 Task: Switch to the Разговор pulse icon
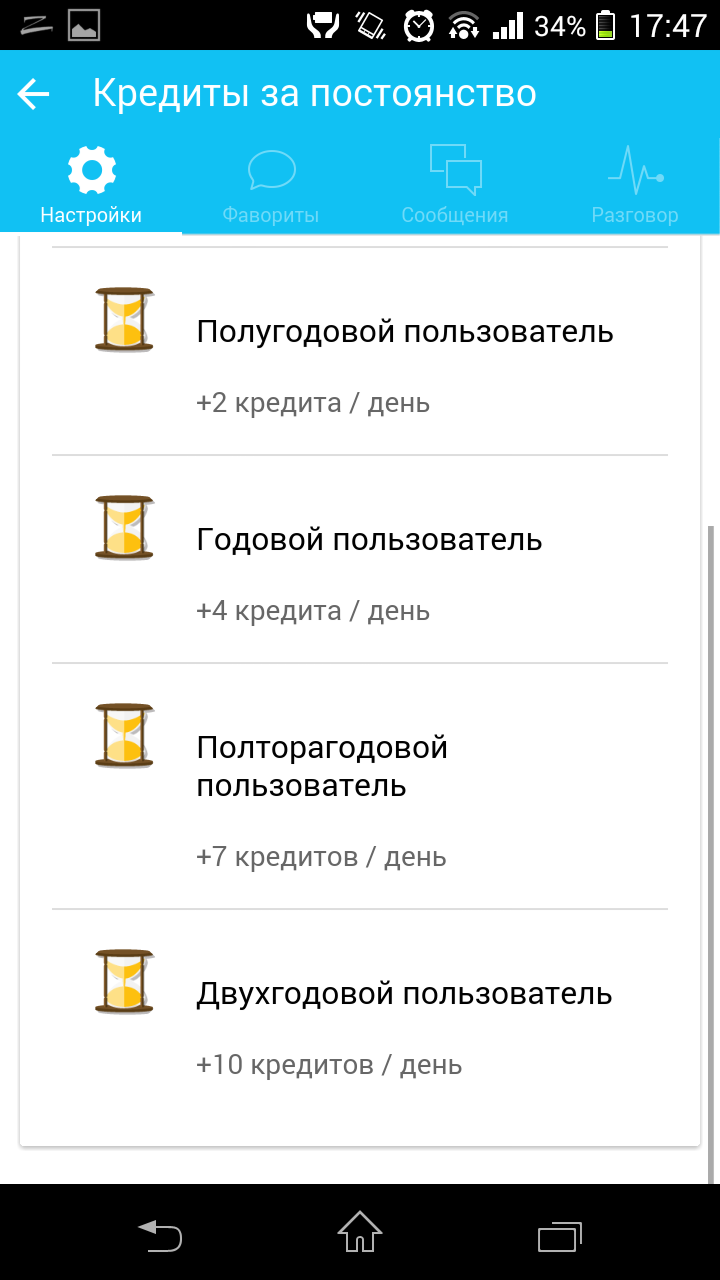pyautogui.click(x=635, y=170)
